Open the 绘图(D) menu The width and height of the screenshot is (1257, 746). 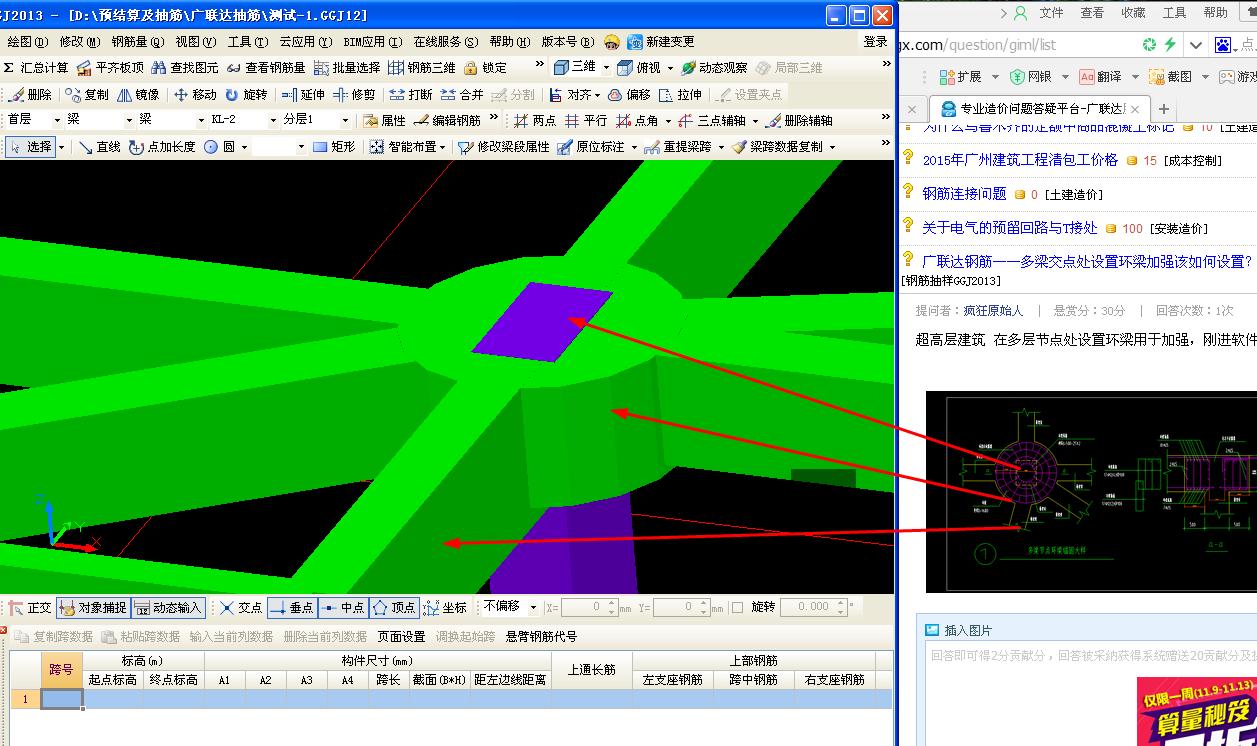(x=27, y=42)
